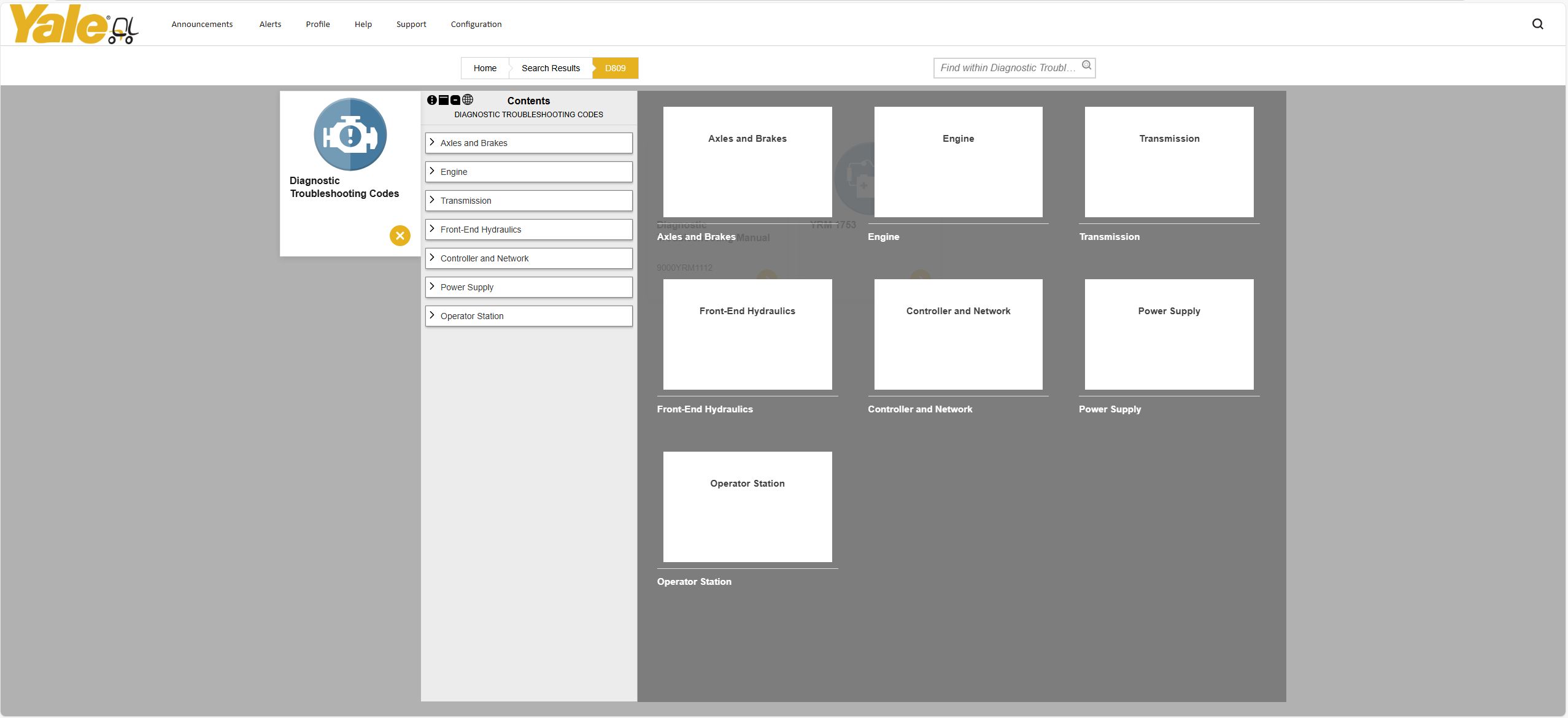The height and width of the screenshot is (718, 1568).
Task: Open the Announcements menu
Action: pyautogui.click(x=202, y=25)
